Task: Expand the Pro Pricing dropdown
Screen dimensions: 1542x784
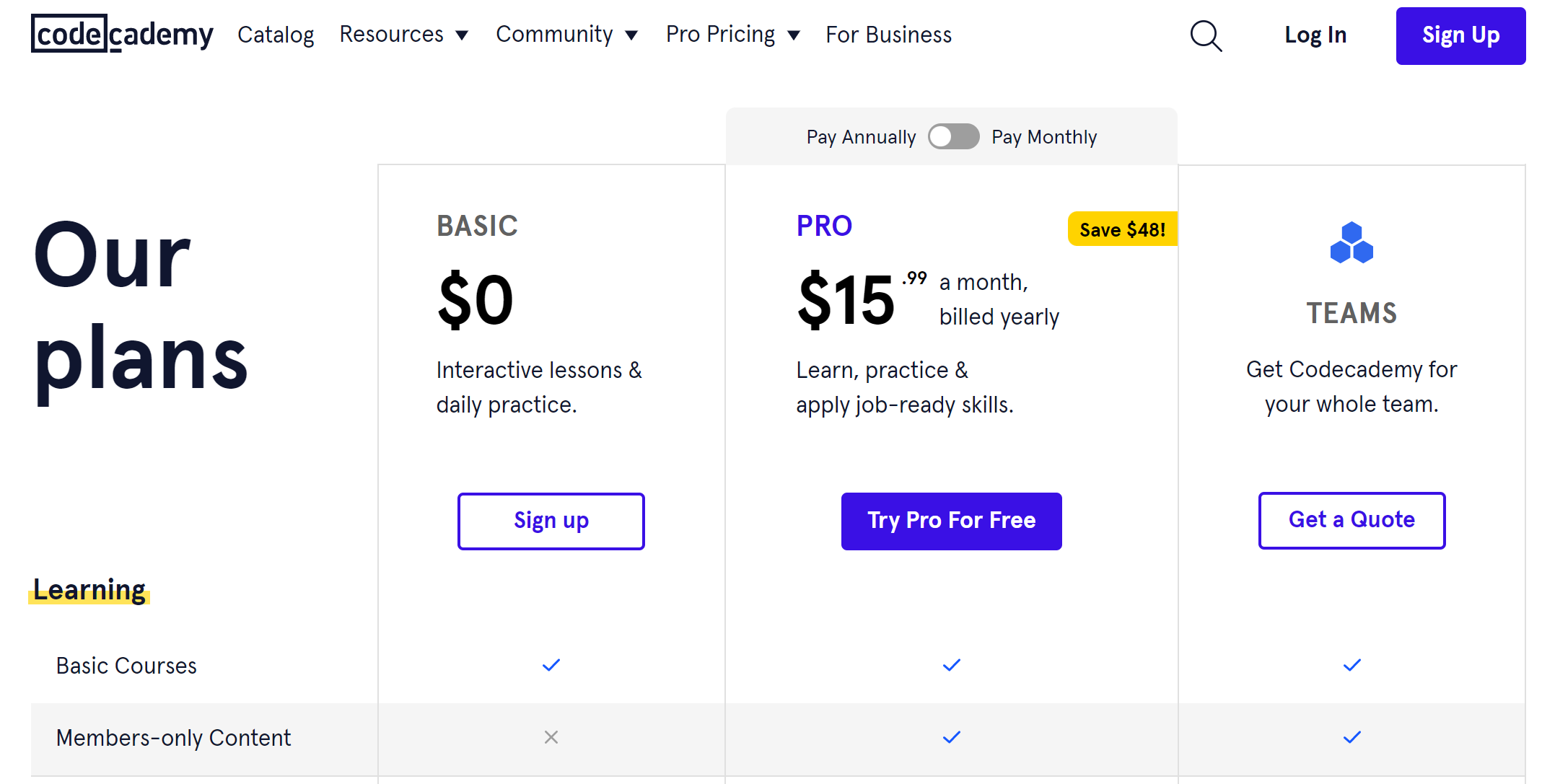Action: 732,35
